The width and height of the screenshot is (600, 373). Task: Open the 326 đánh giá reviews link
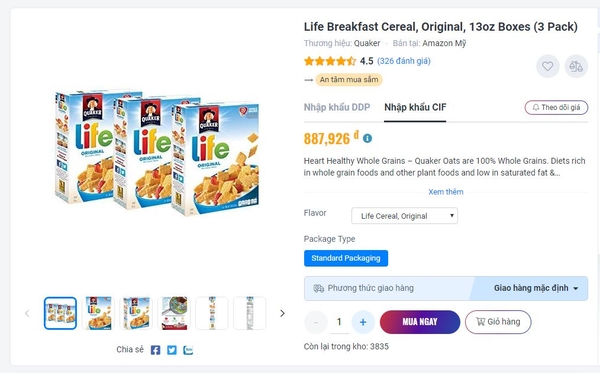click(x=404, y=61)
